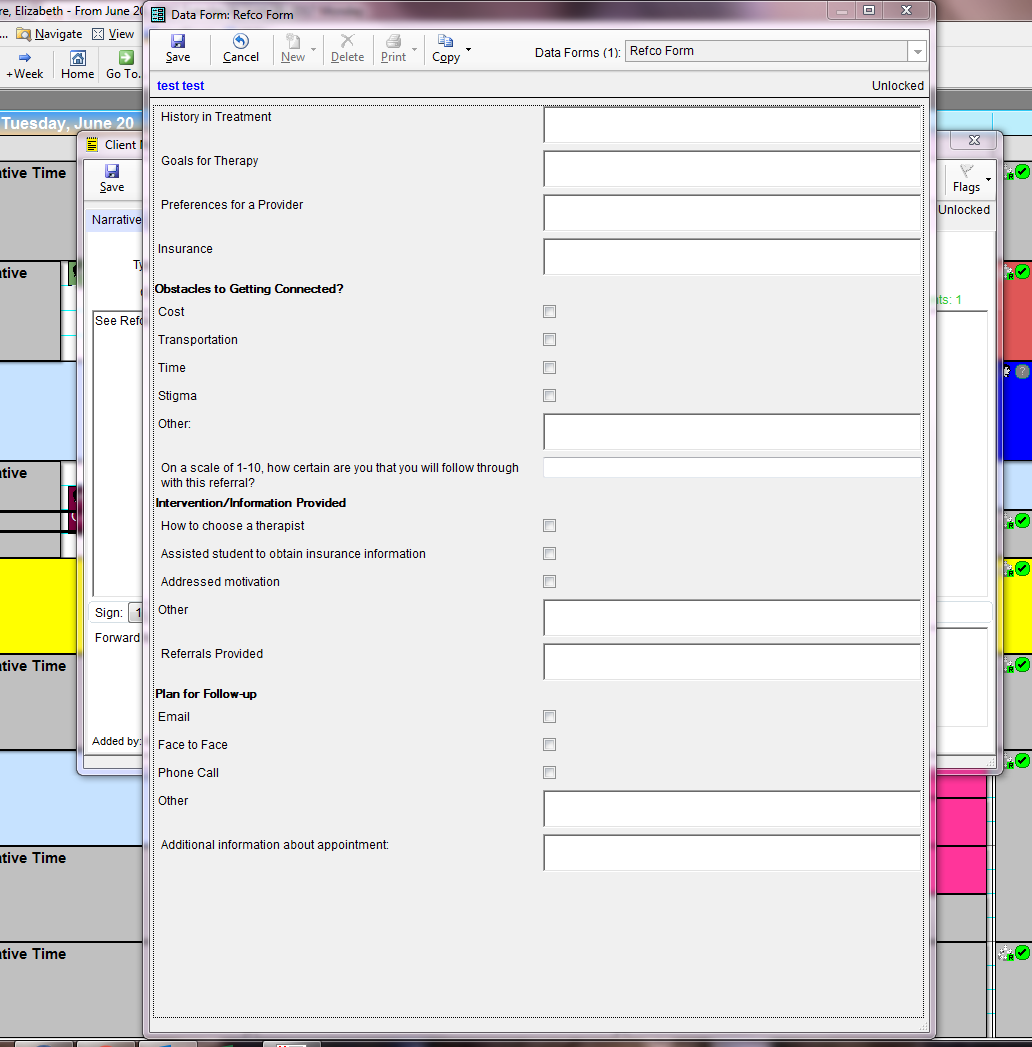This screenshot has width=1032, height=1047.
Task: Click the 'test test' patient name link
Action: pos(181,86)
